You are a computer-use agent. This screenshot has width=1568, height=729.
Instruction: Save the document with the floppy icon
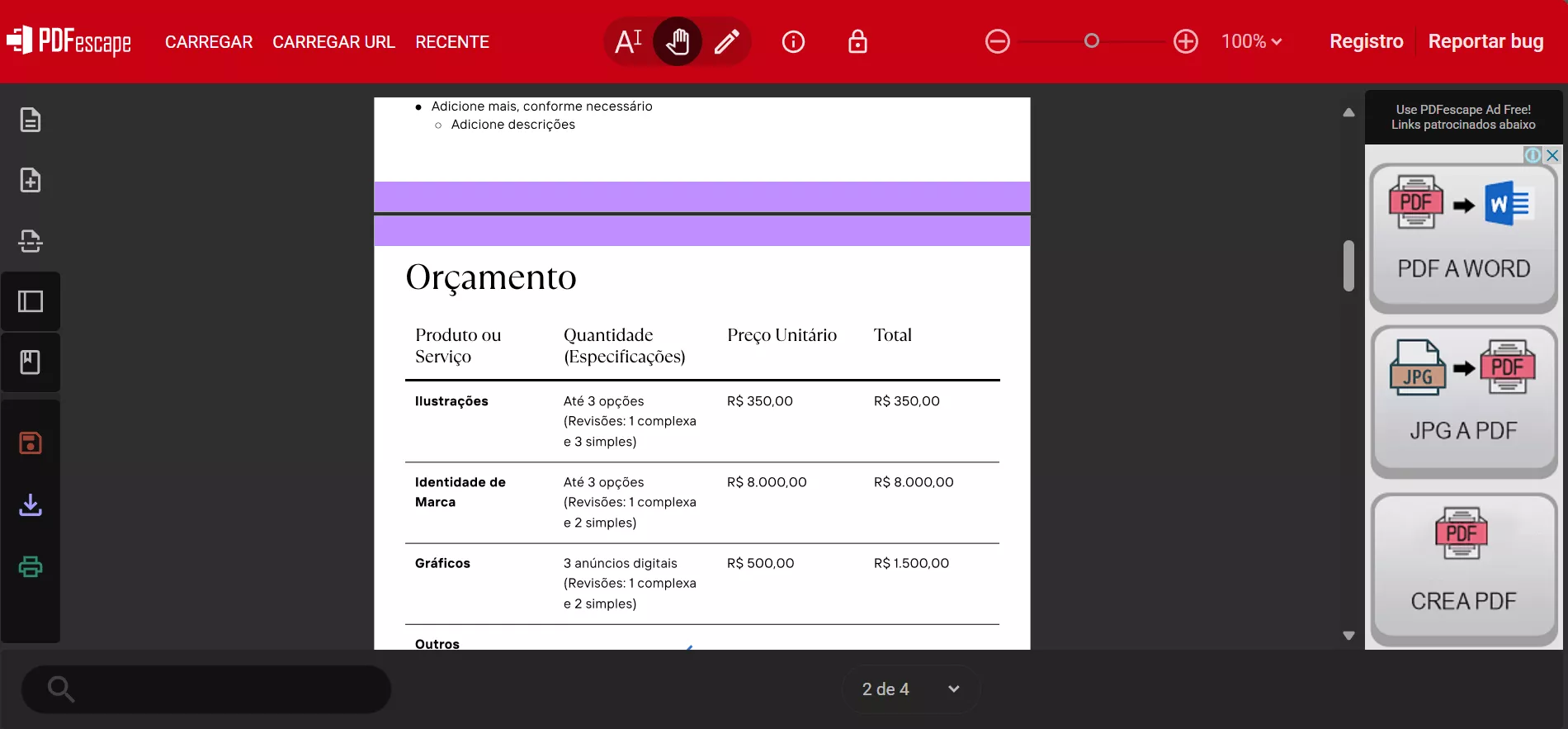pos(31,443)
